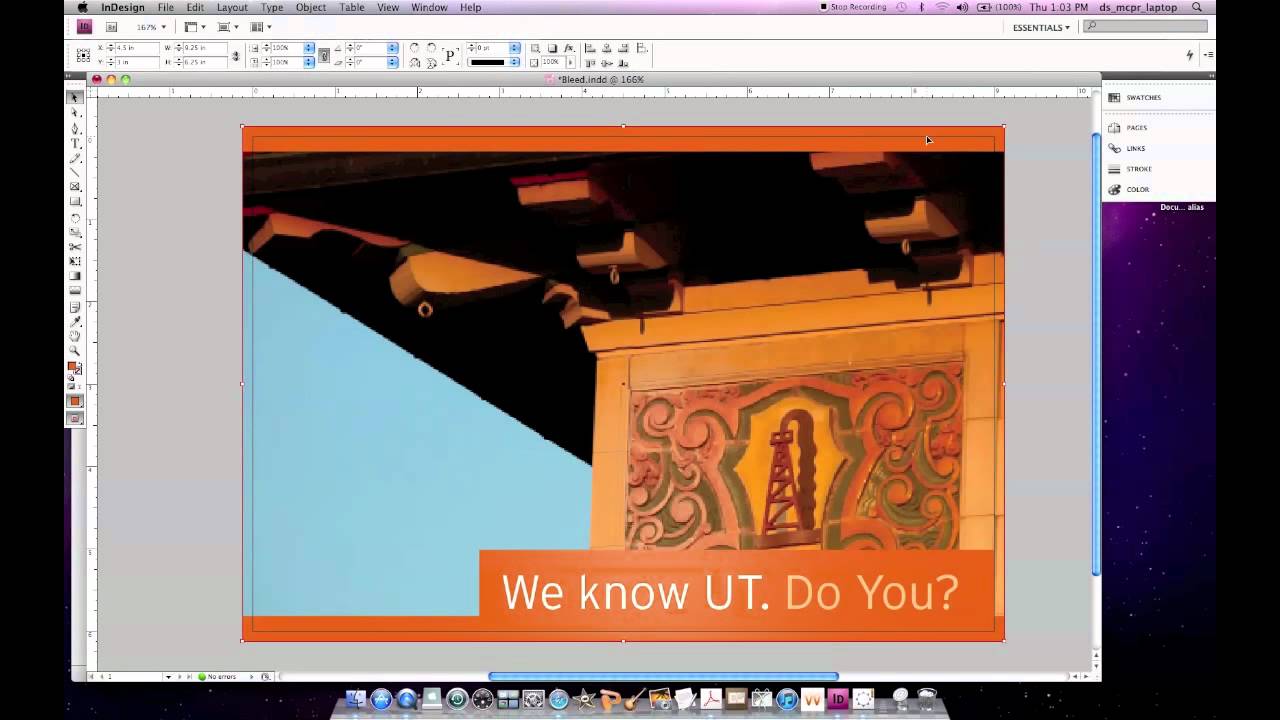
Task: Open the Object menu
Action: click(x=311, y=7)
